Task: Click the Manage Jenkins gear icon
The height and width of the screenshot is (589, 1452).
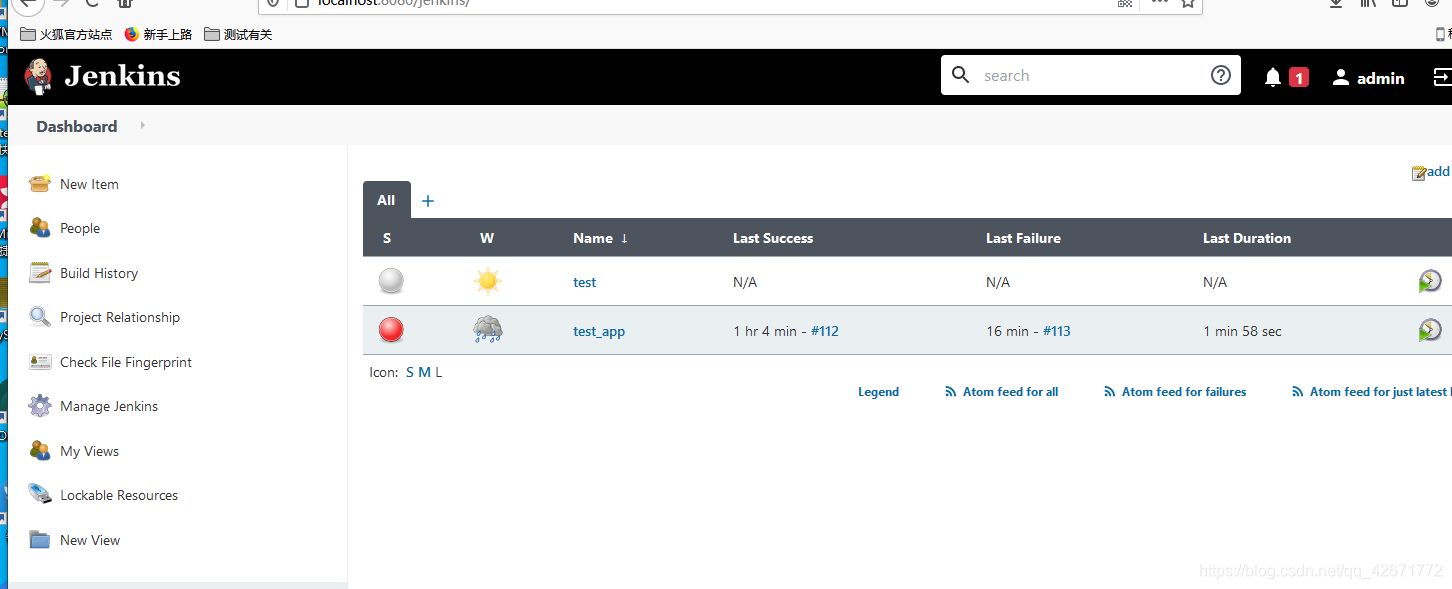Action: (x=40, y=406)
